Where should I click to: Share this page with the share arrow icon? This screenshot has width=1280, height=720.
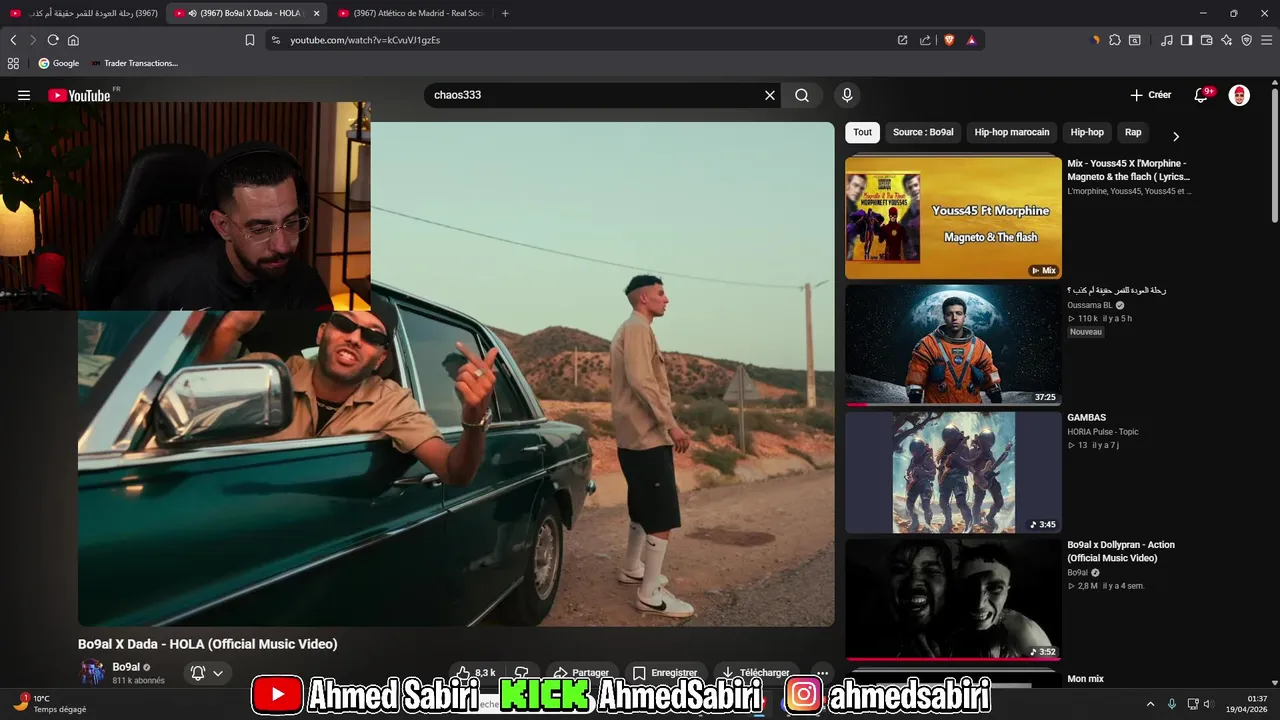[x=924, y=40]
